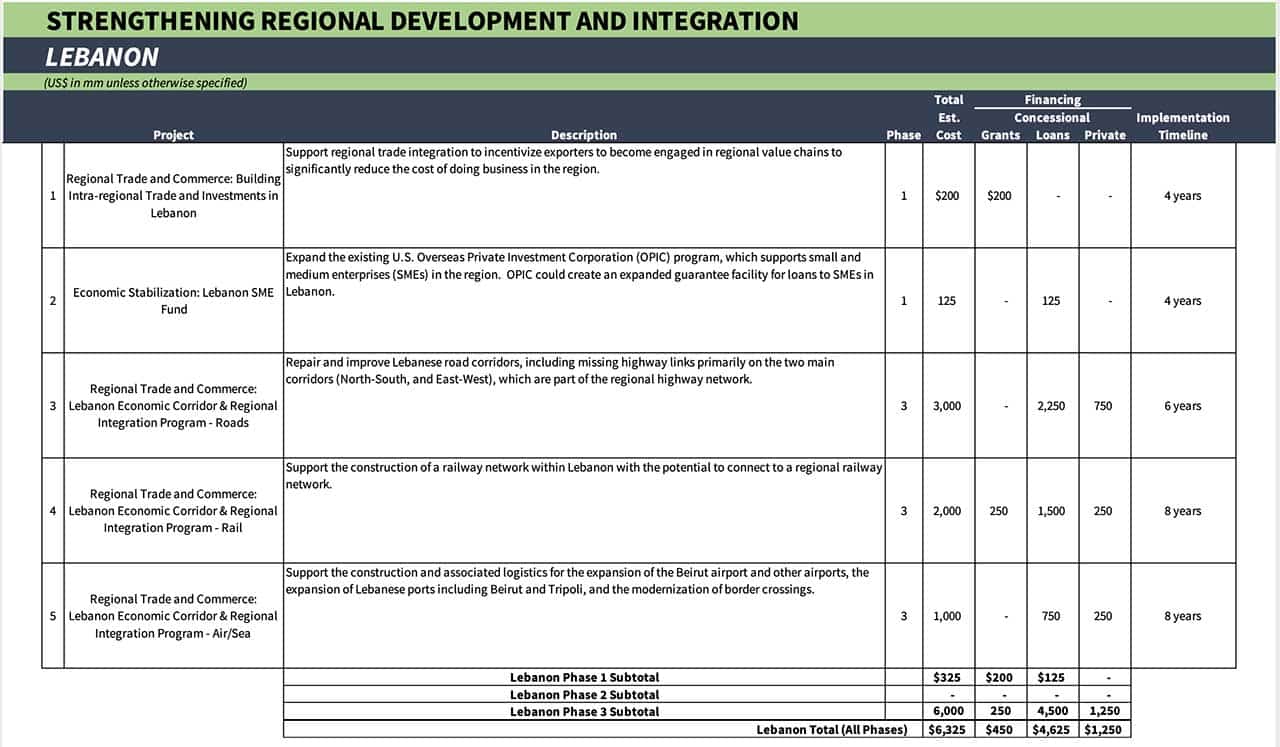Select the $4,625 total loans cell
The height and width of the screenshot is (747, 1280).
(x=1051, y=729)
